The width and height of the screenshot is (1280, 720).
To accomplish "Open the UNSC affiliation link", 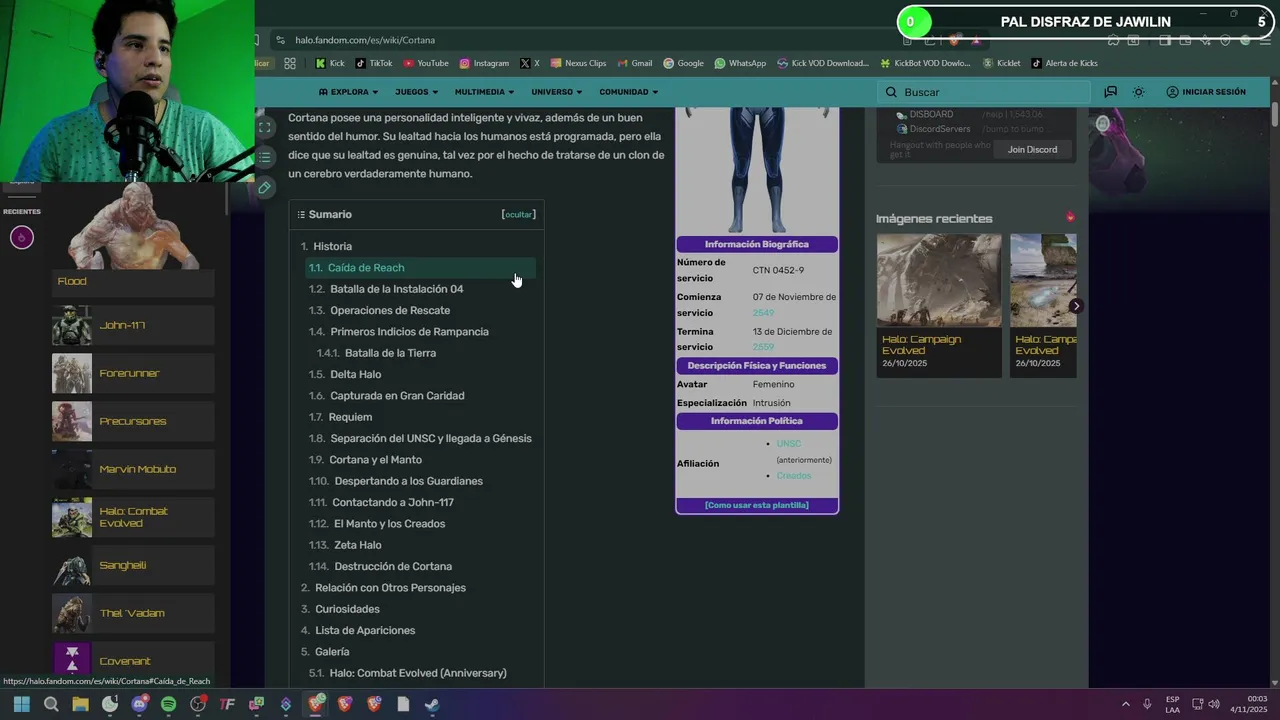I will (789, 444).
